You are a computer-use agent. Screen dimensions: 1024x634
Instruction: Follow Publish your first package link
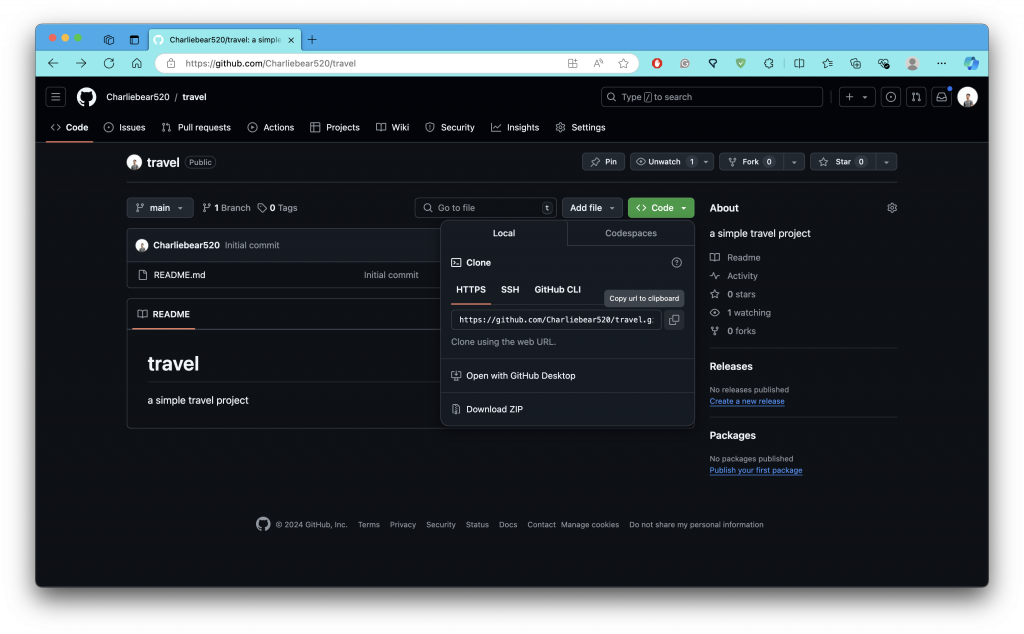click(756, 470)
